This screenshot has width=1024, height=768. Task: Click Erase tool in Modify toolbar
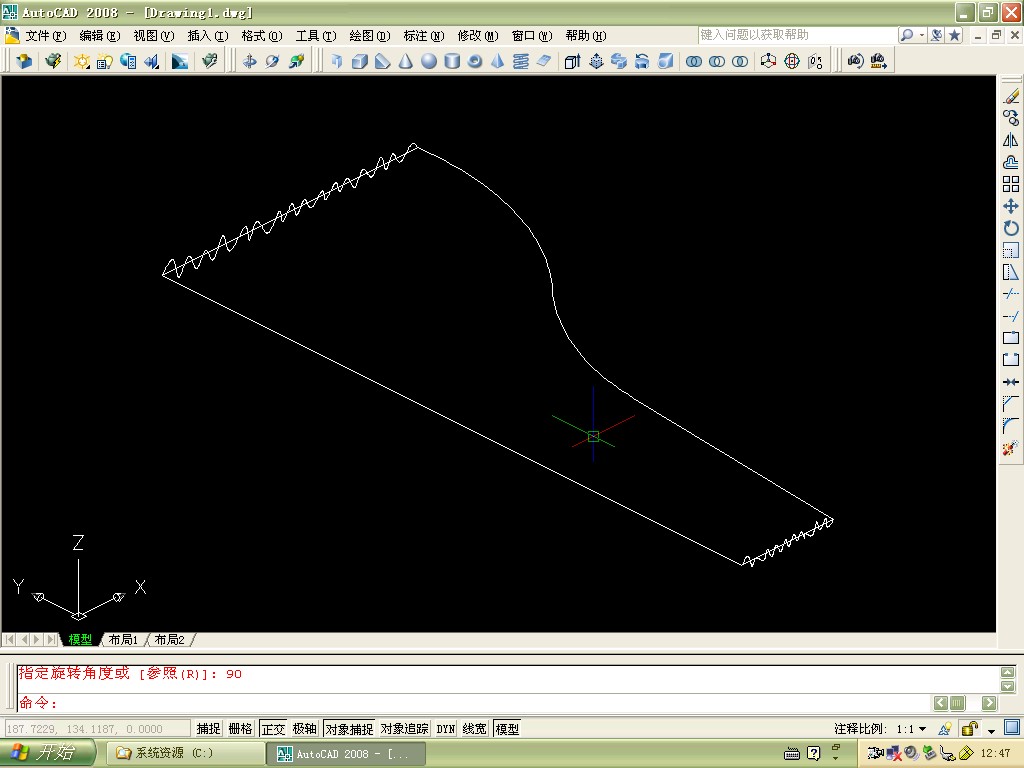[x=1011, y=97]
